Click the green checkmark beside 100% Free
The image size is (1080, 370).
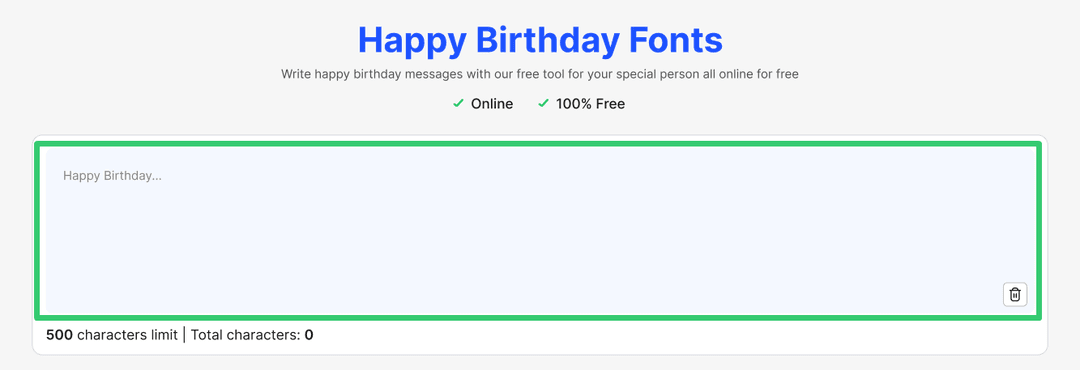tap(543, 103)
